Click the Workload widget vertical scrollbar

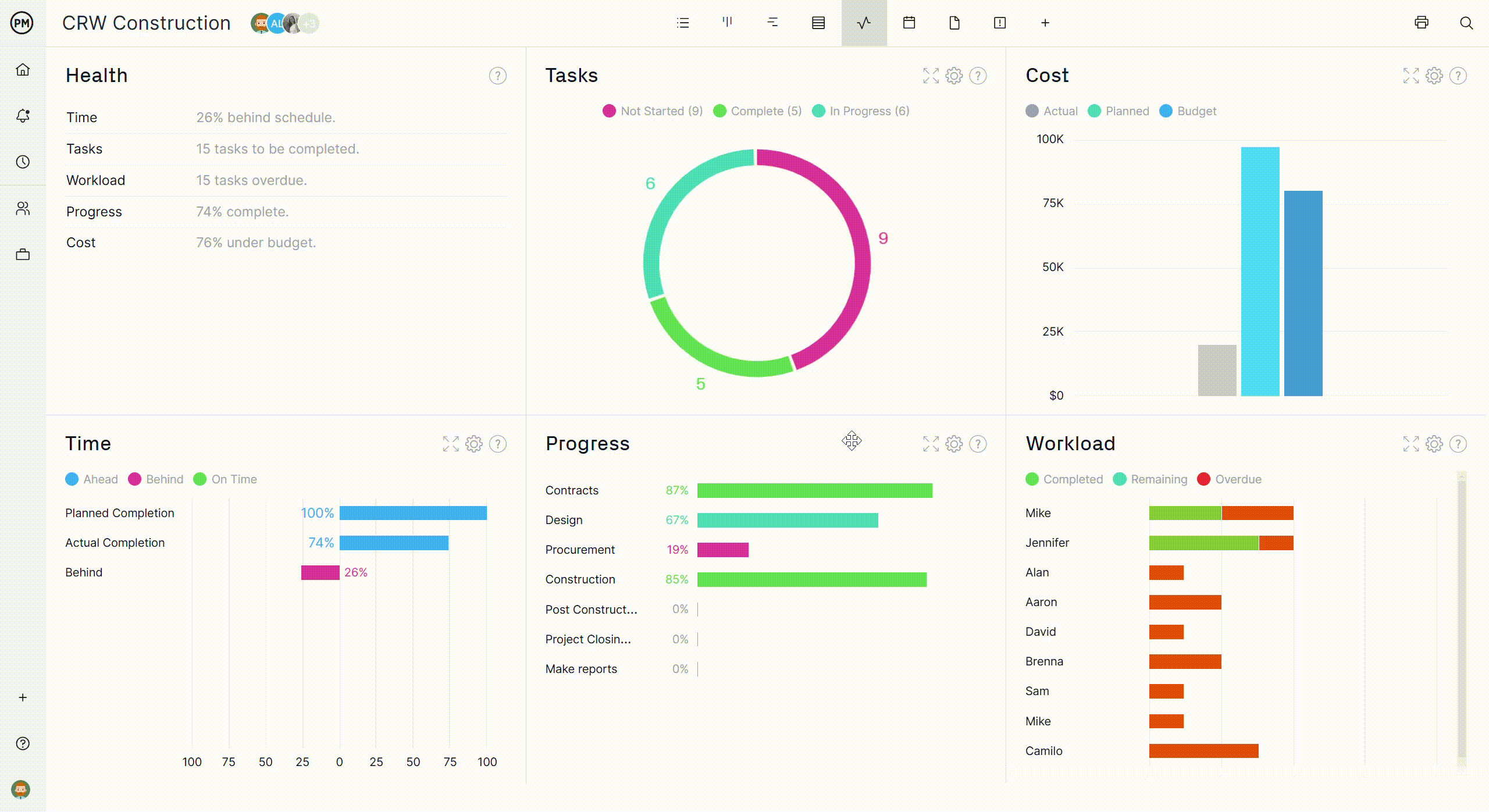[1462, 619]
